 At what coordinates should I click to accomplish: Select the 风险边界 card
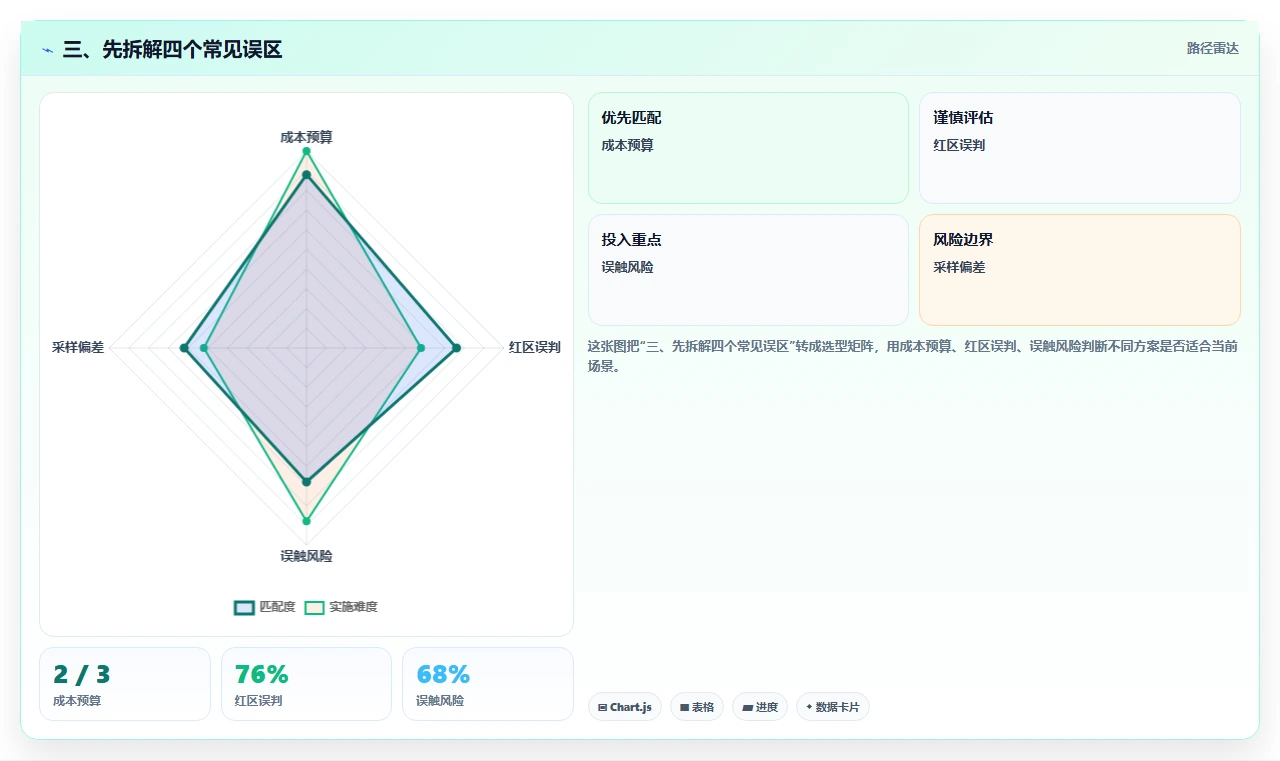(x=1080, y=270)
